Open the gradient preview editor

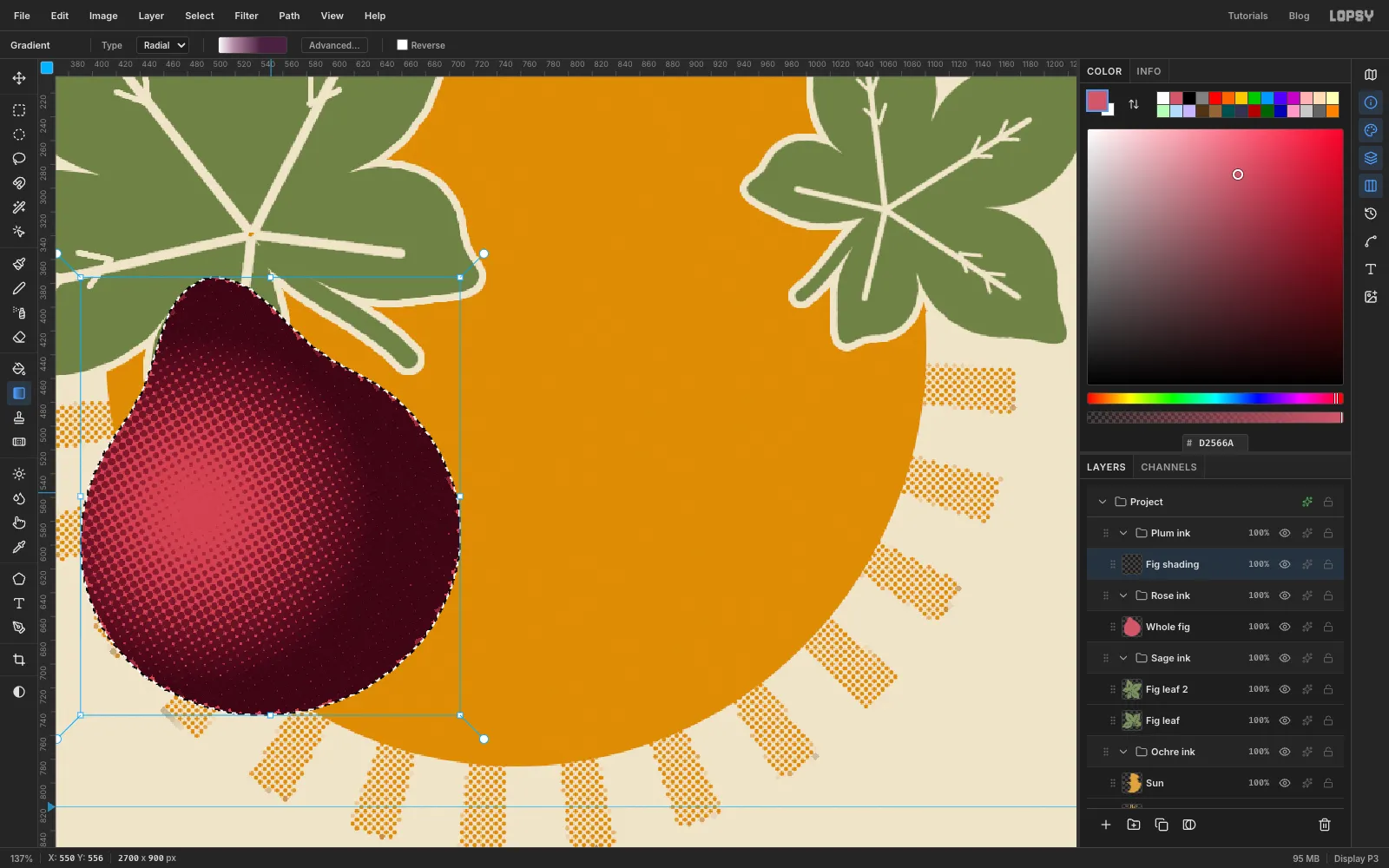click(253, 45)
